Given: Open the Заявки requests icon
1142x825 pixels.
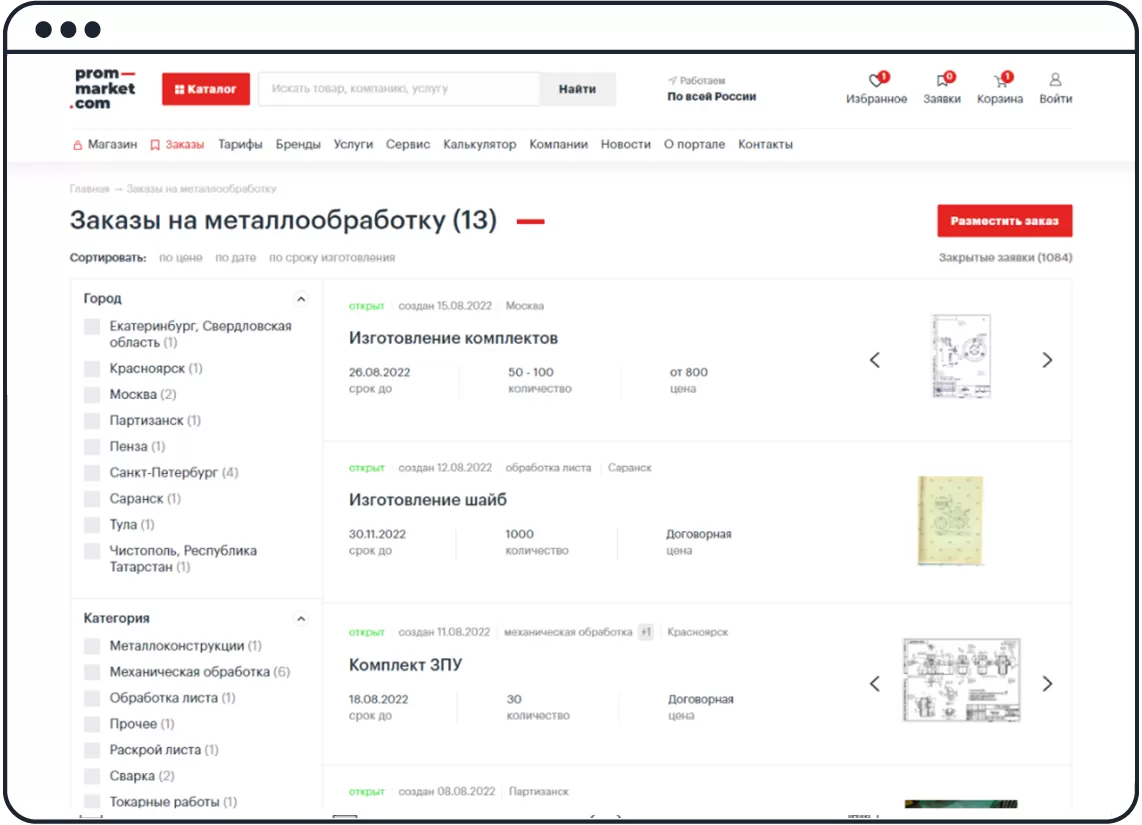Looking at the screenshot, I should point(942,79).
